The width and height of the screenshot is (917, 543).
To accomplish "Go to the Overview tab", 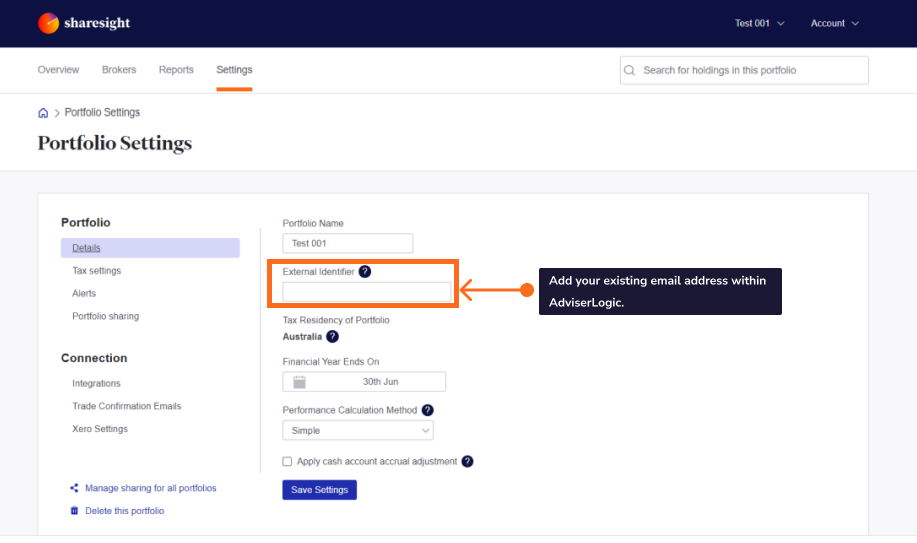I will click(x=58, y=70).
